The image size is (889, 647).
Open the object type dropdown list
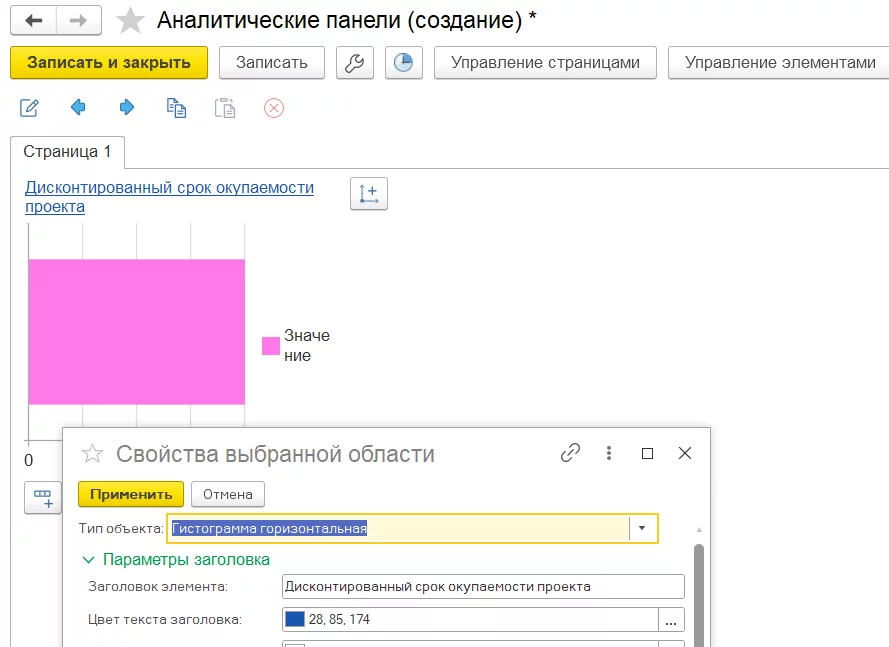tap(642, 527)
